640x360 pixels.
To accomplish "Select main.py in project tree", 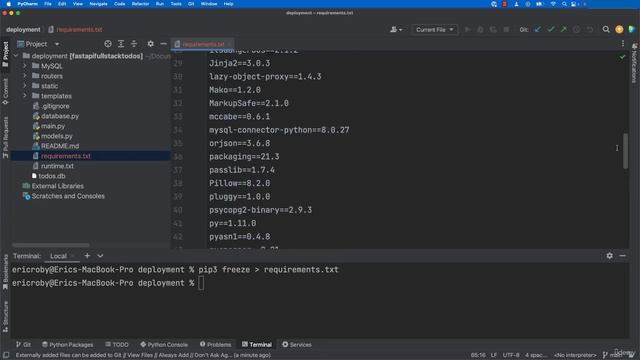I will [53, 126].
